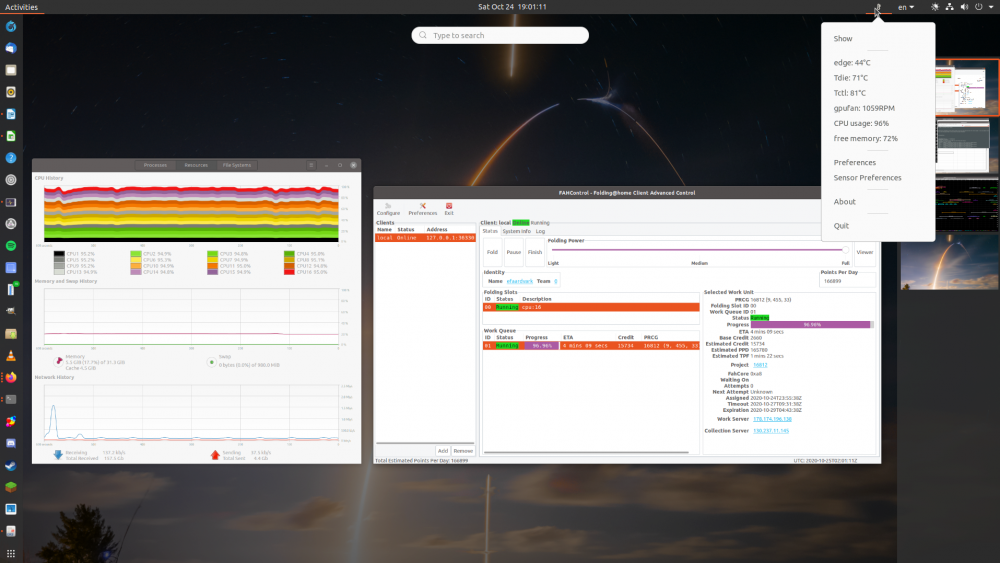This screenshot has height=563, width=1000.
Task: Open LibreOffice Calc from the dock
Action: coord(11,136)
